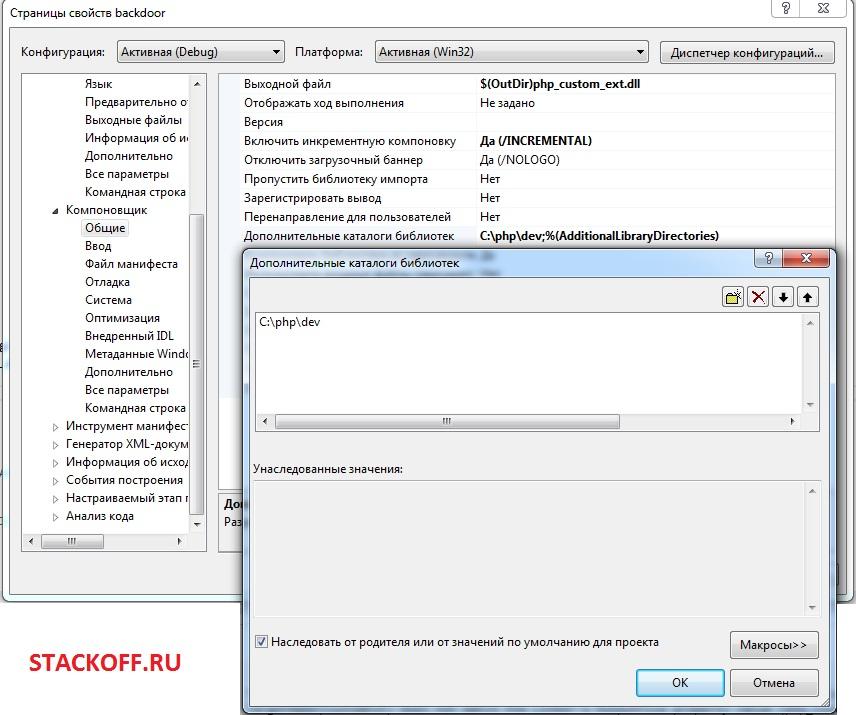Click the Да (/INCREMENTAL) value
Screen dimensions: 856x715
[536, 141]
